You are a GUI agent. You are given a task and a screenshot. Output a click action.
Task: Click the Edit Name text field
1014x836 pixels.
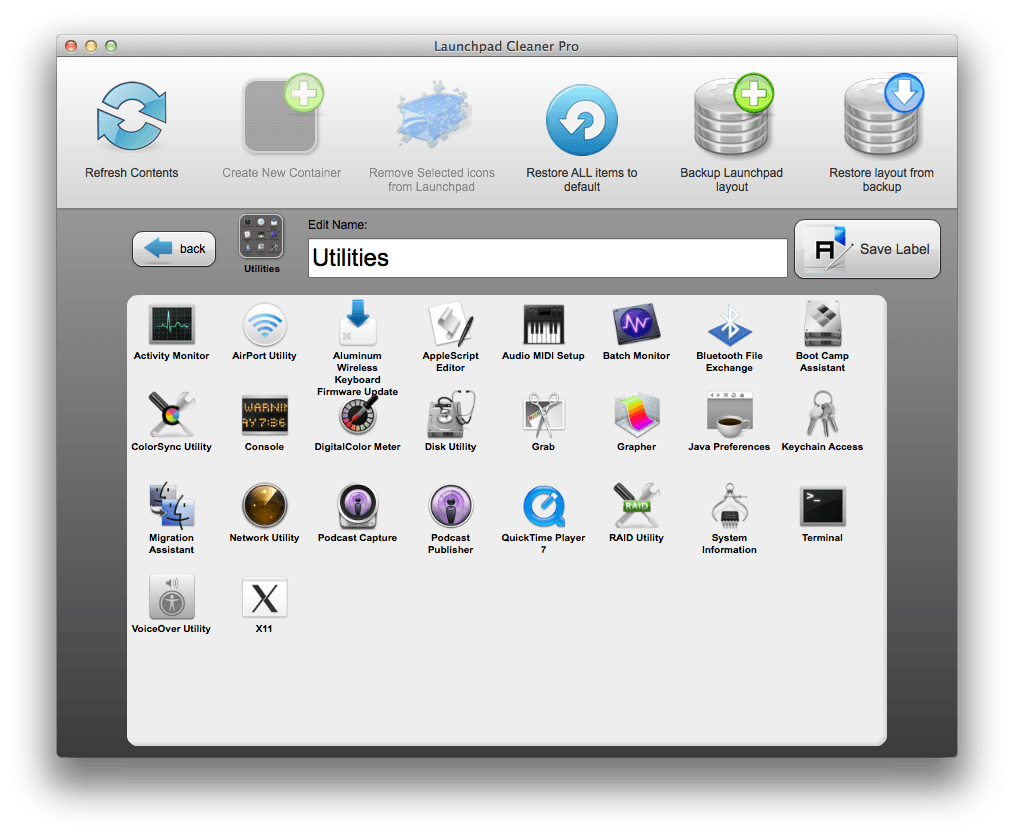tap(548, 258)
